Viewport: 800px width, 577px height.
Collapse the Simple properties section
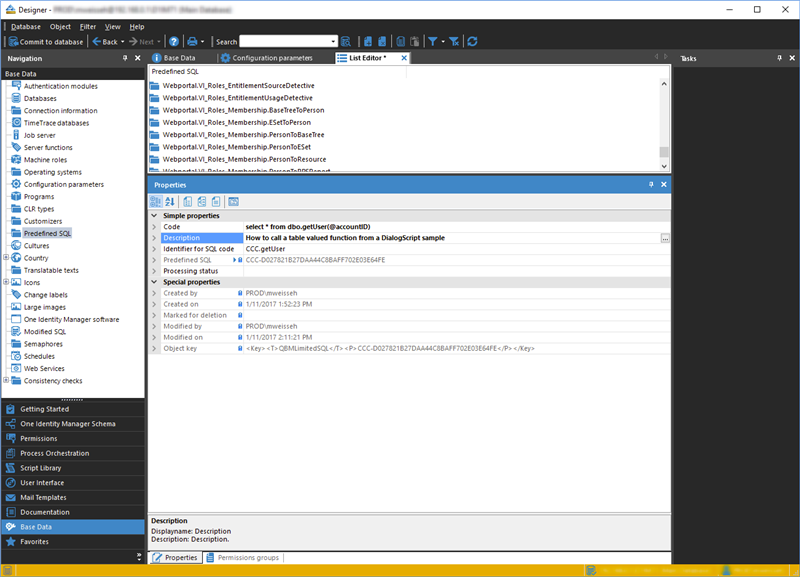[154, 216]
